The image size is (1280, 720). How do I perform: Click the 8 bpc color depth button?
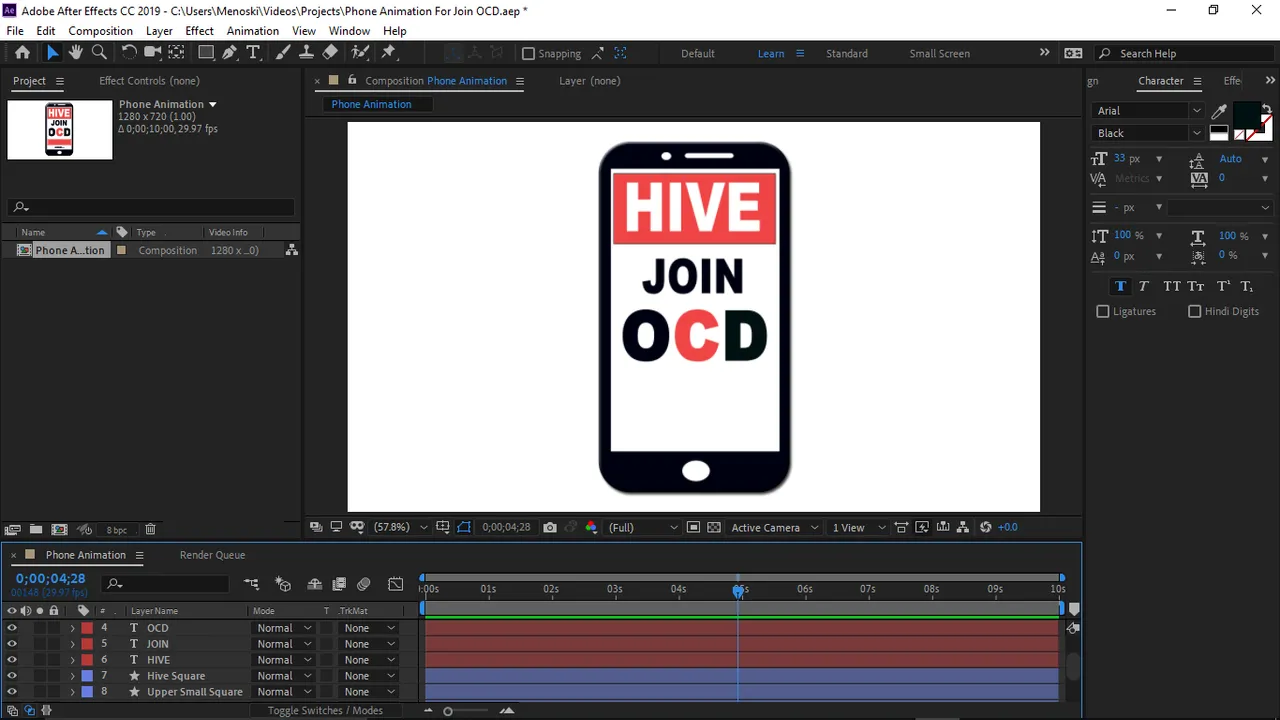[117, 530]
